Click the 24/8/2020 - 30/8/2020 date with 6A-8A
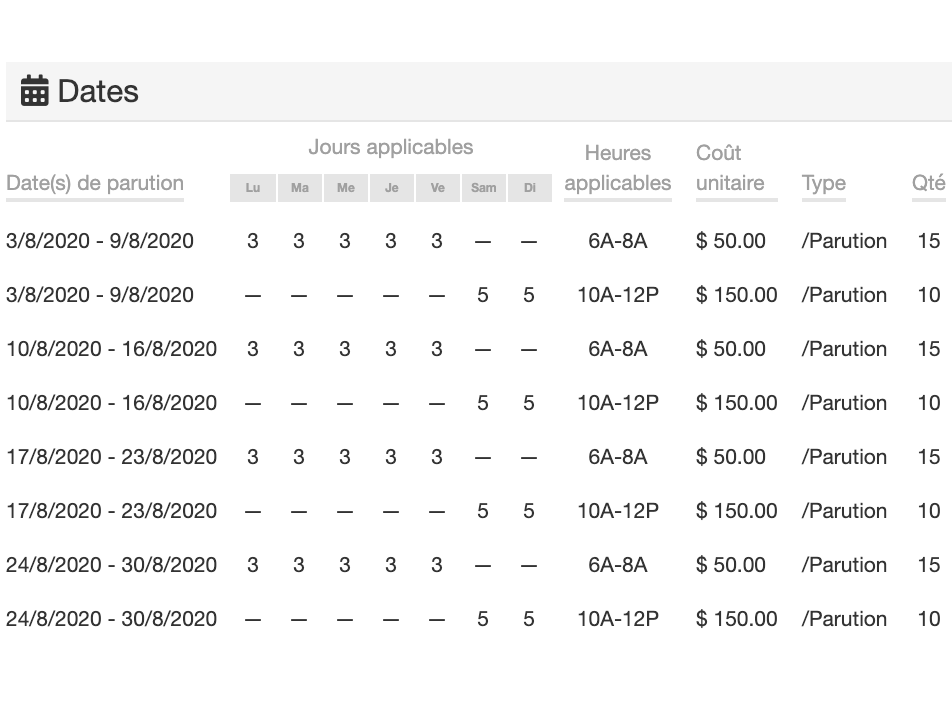The width and height of the screenshot is (952, 708). pyautogui.click(x=111, y=565)
